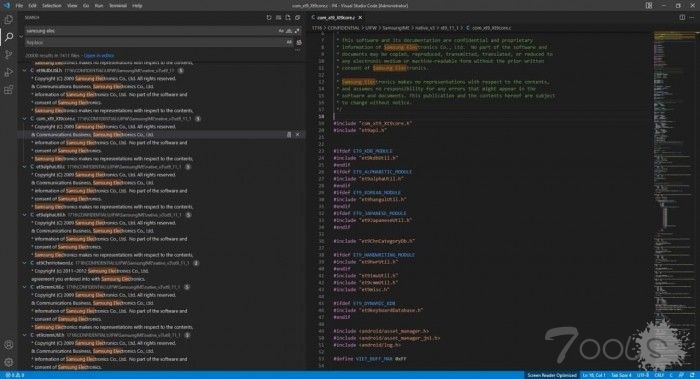
Task: Collapse com_xt9_Xt9core.c search result group
Action: pos(25,119)
